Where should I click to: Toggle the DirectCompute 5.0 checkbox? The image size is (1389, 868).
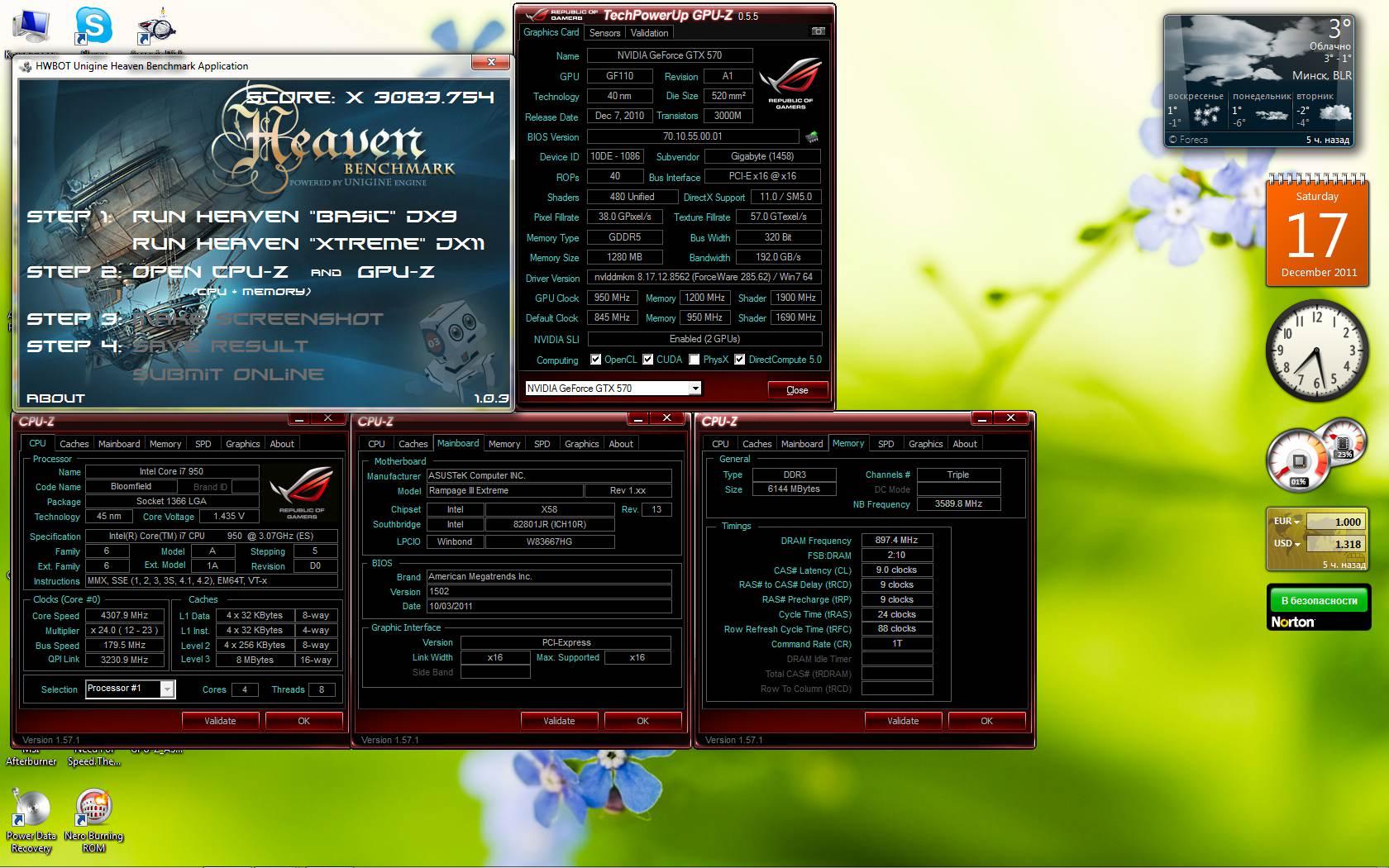tap(739, 360)
